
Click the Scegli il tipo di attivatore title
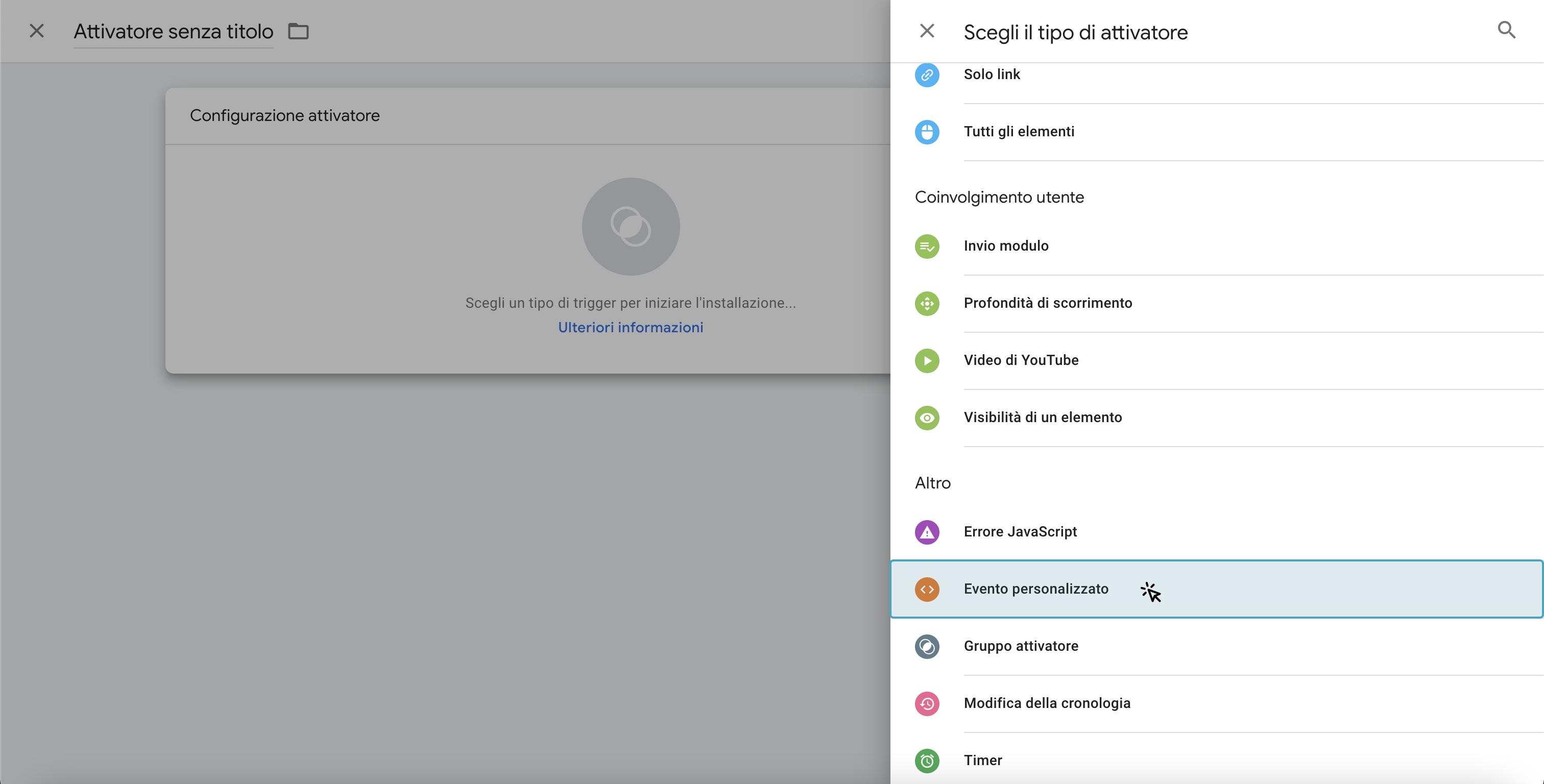(1075, 32)
